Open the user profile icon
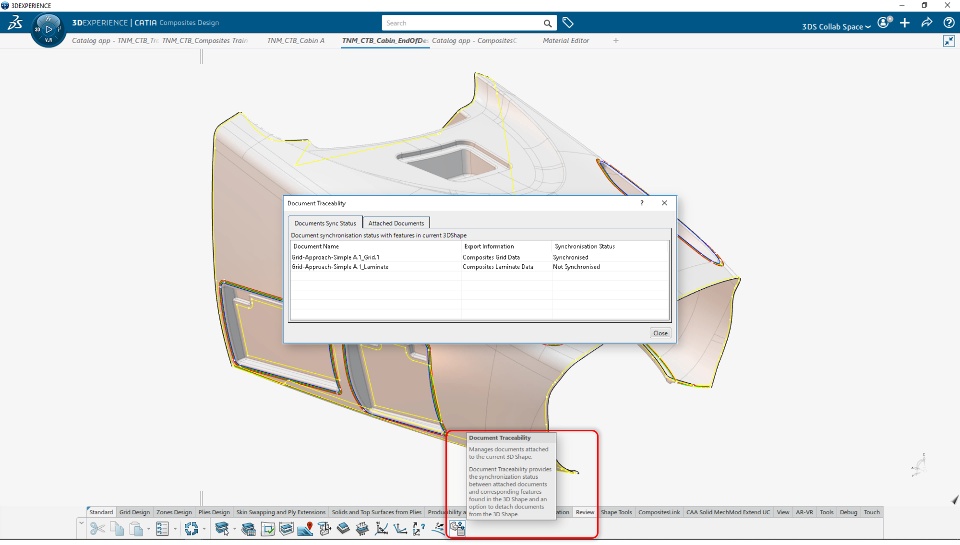 [884, 23]
